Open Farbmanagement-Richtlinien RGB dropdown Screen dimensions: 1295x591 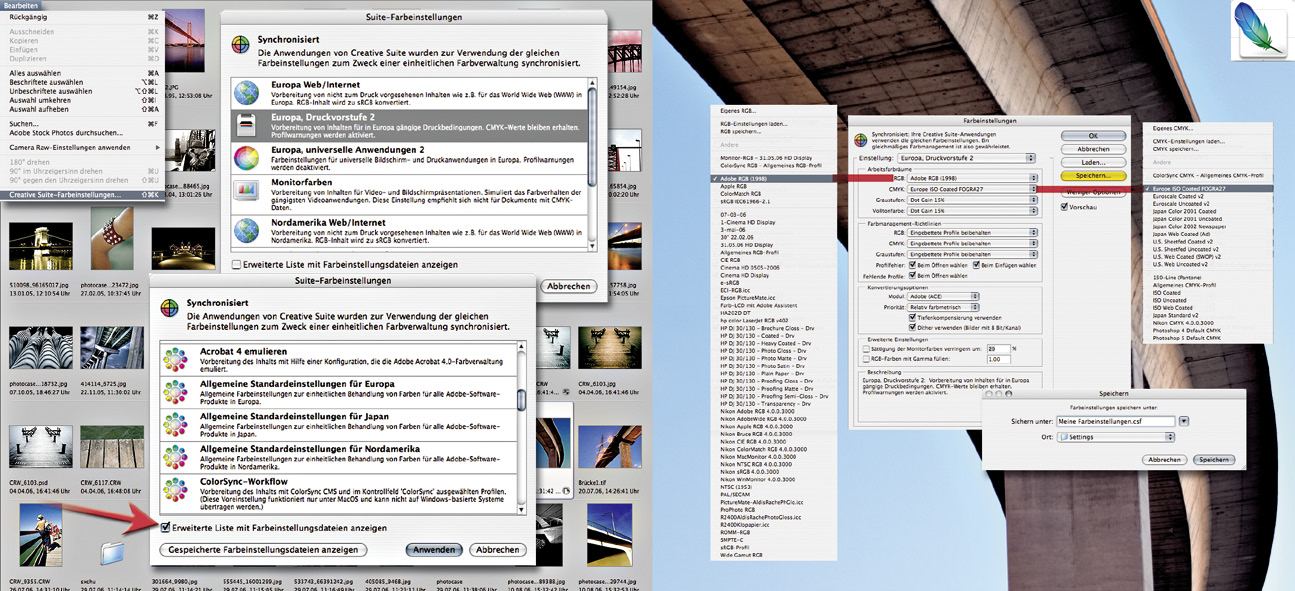click(973, 232)
